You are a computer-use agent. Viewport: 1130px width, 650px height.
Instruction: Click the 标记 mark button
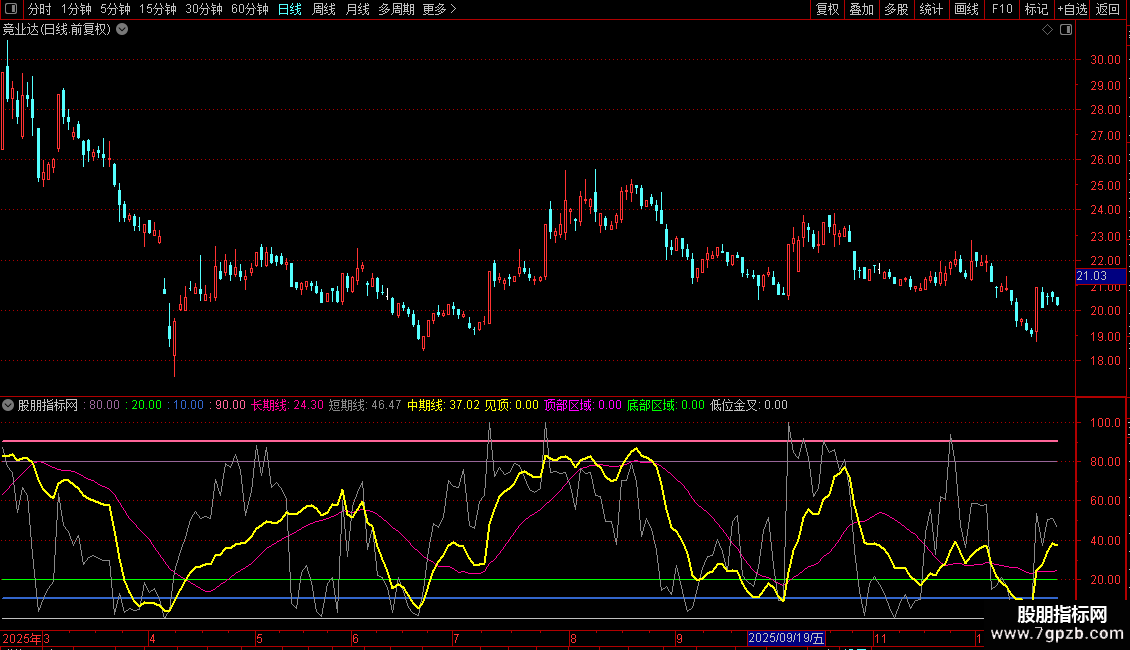1036,9
